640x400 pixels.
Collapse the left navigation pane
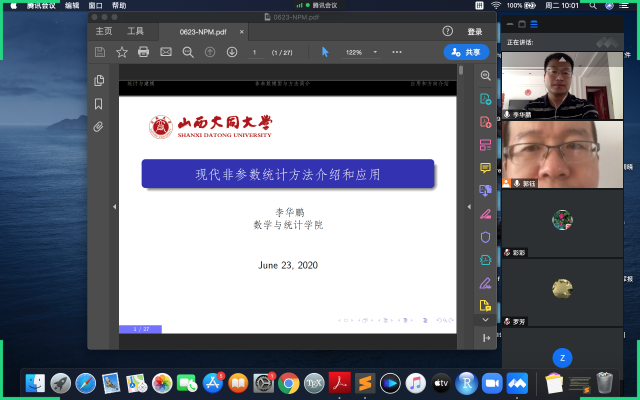click(114, 207)
